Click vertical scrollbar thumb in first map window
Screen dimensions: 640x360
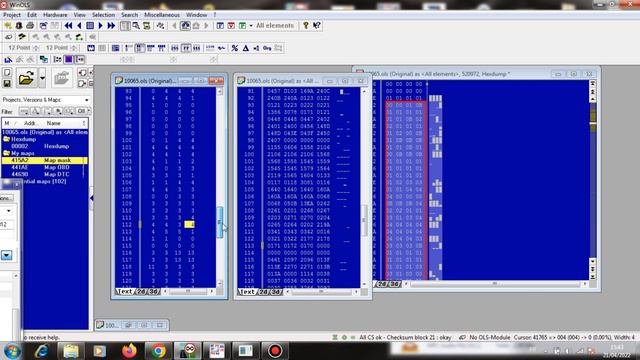click(x=220, y=222)
